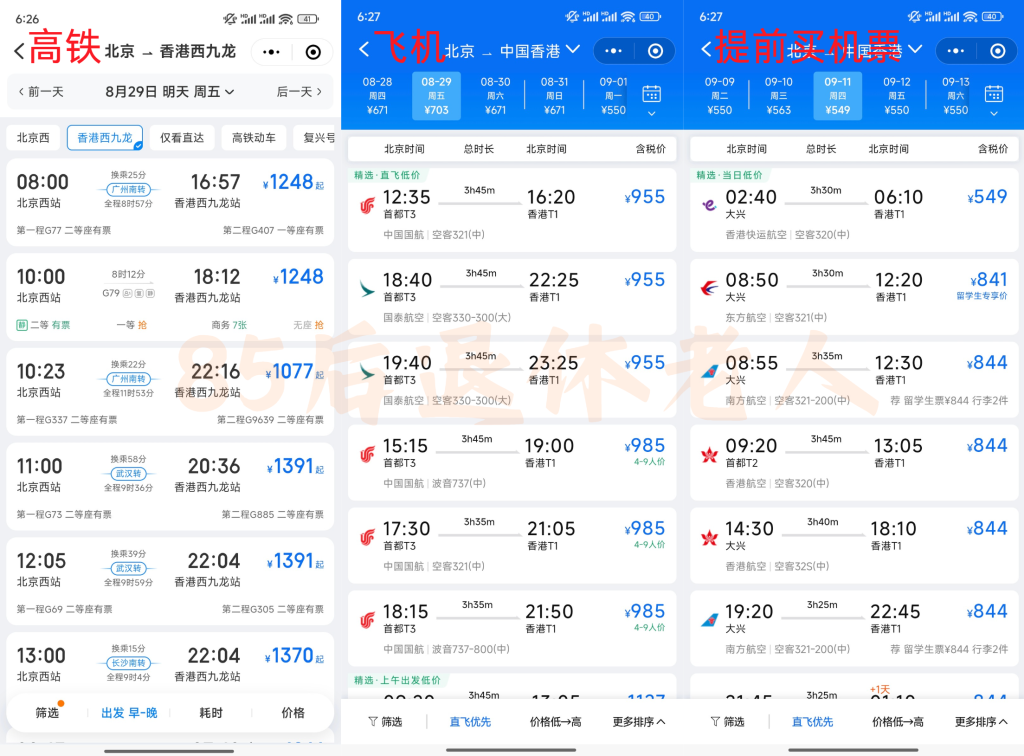1024x756 pixels.
Task: Go back in the 09-11 flight panel
Action: pos(706,49)
